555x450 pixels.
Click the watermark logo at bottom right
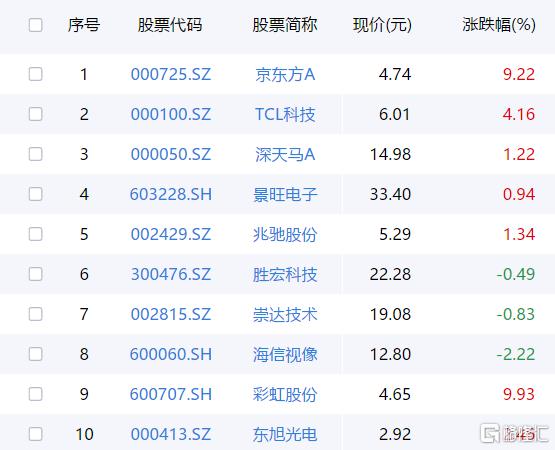click(x=514, y=433)
